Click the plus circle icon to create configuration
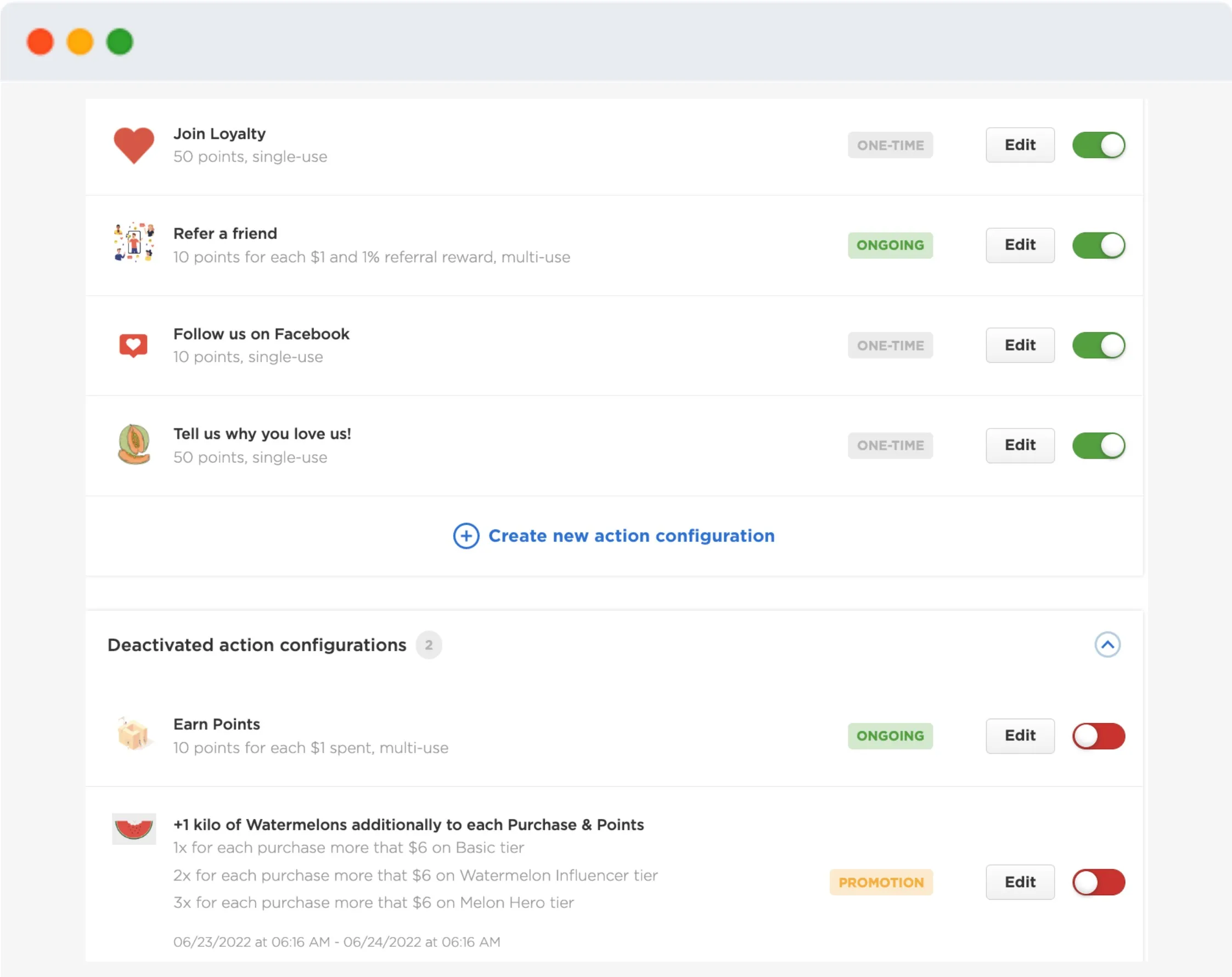Screen dimensions: 1232x977 point(466,536)
